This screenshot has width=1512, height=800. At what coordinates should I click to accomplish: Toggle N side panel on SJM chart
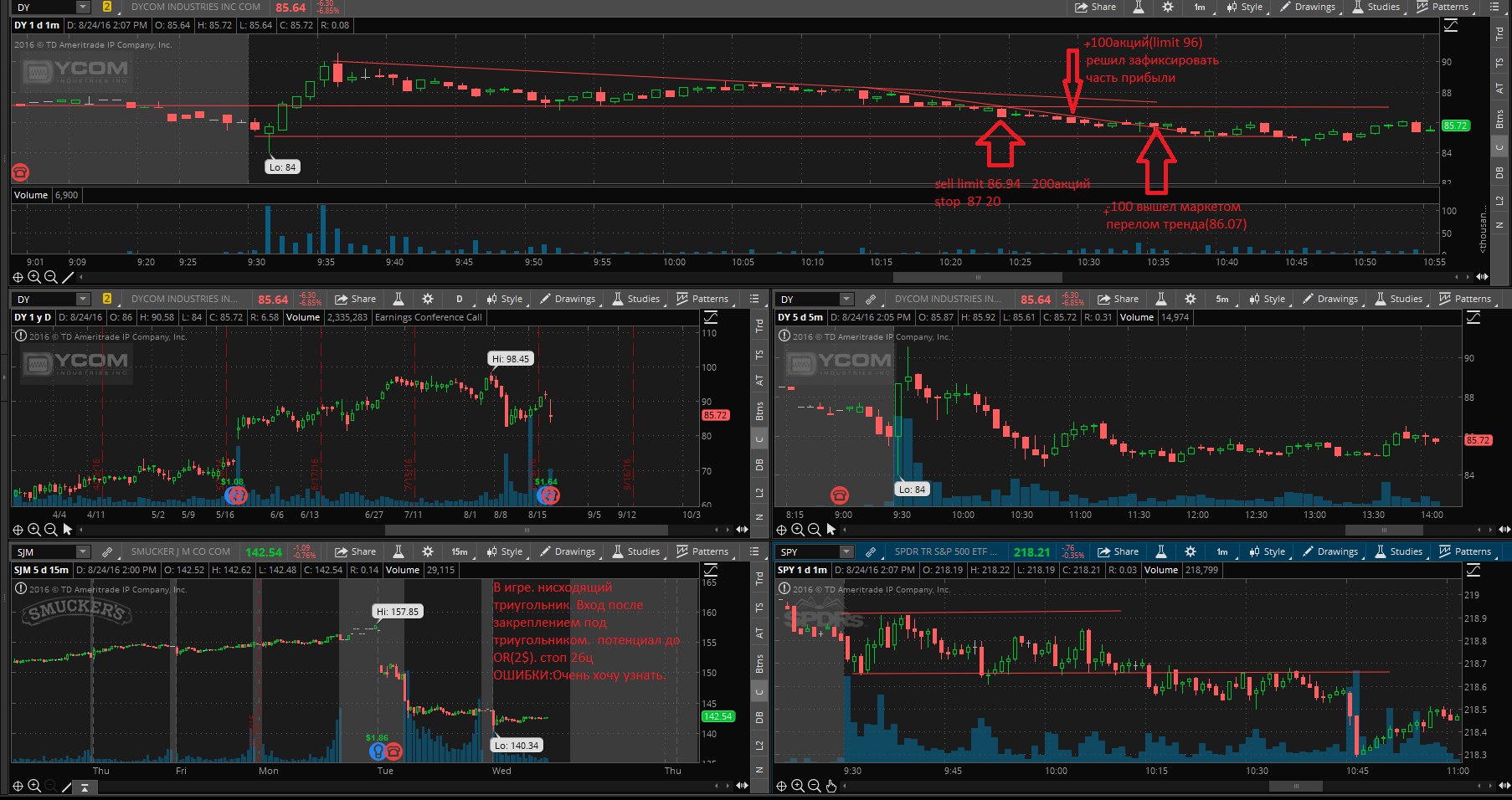pos(759,770)
